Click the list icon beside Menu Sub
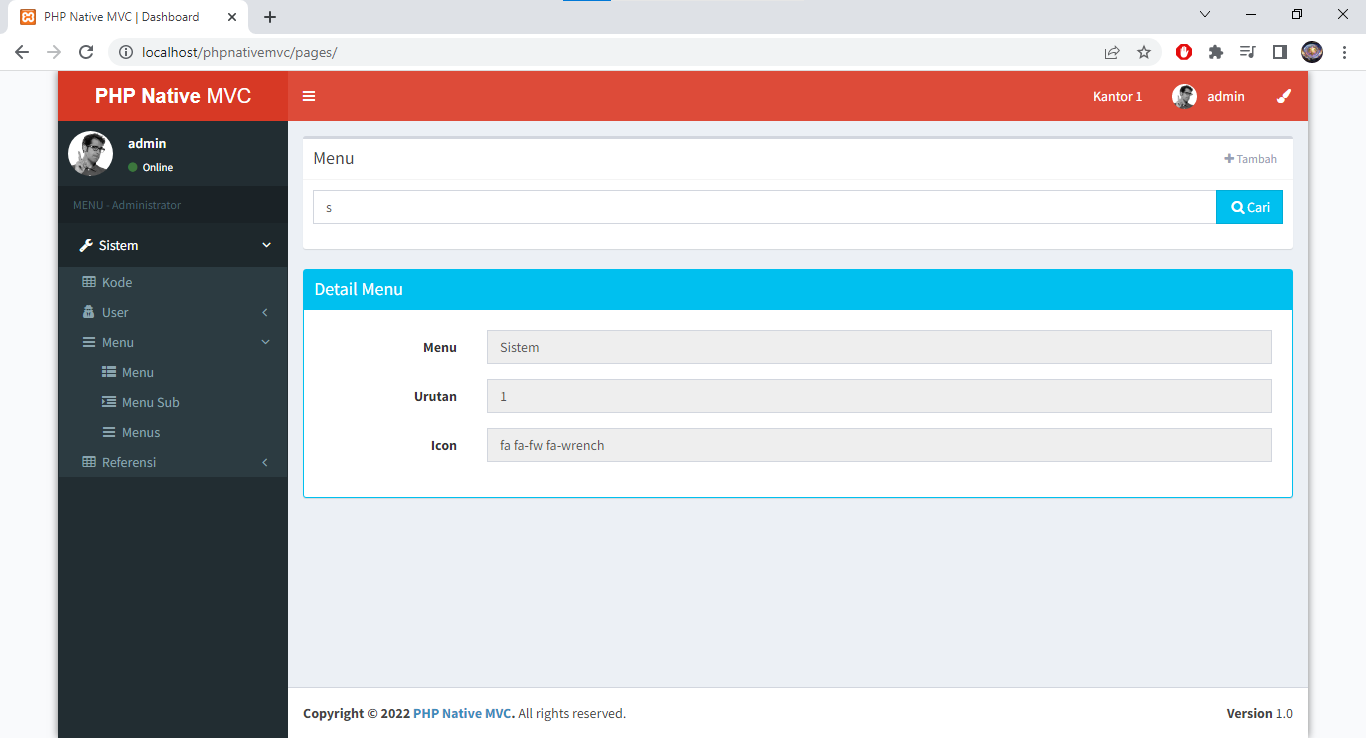This screenshot has width=1366, height=738. pos(107,402)
